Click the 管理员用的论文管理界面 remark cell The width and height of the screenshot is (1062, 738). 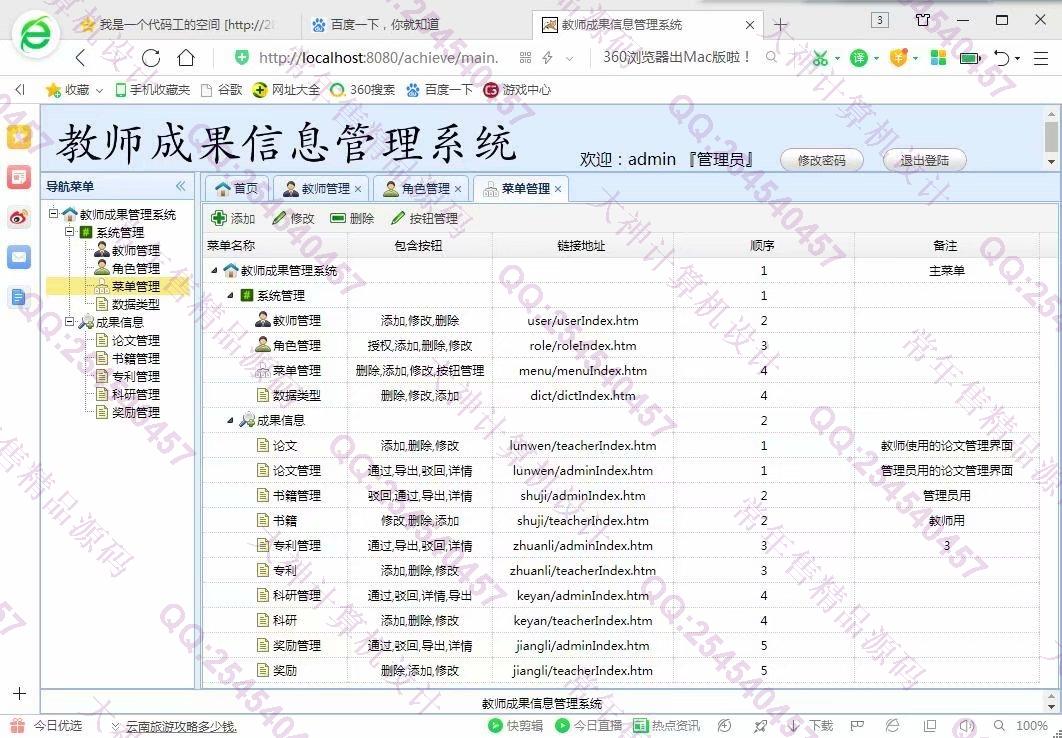pyautogui.click(x=946, y=471)
